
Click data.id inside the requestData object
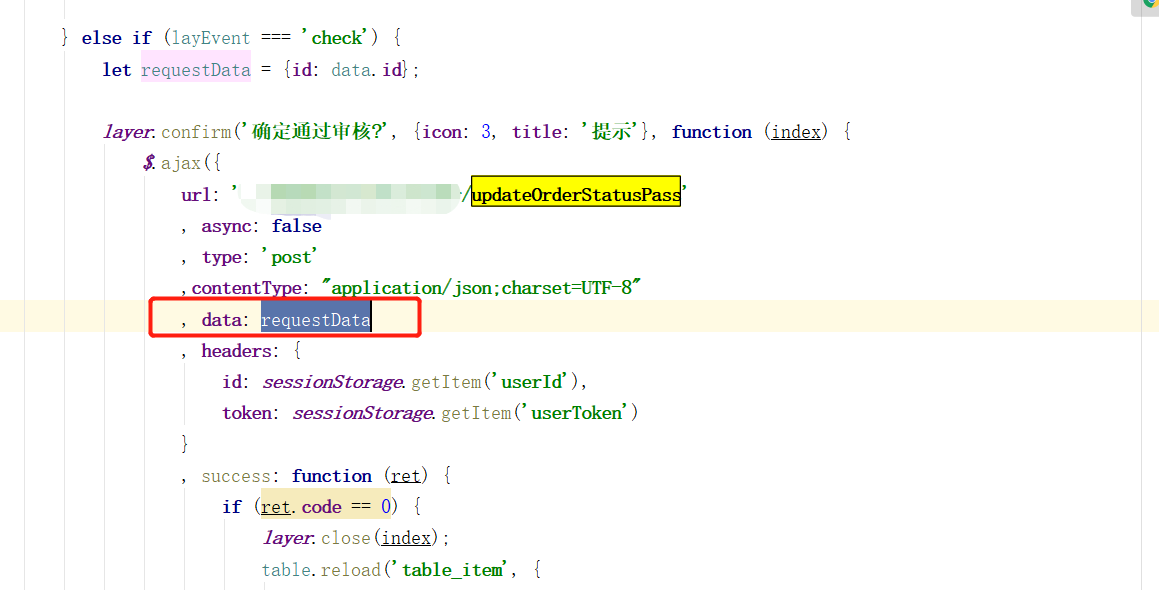point(367,69)
